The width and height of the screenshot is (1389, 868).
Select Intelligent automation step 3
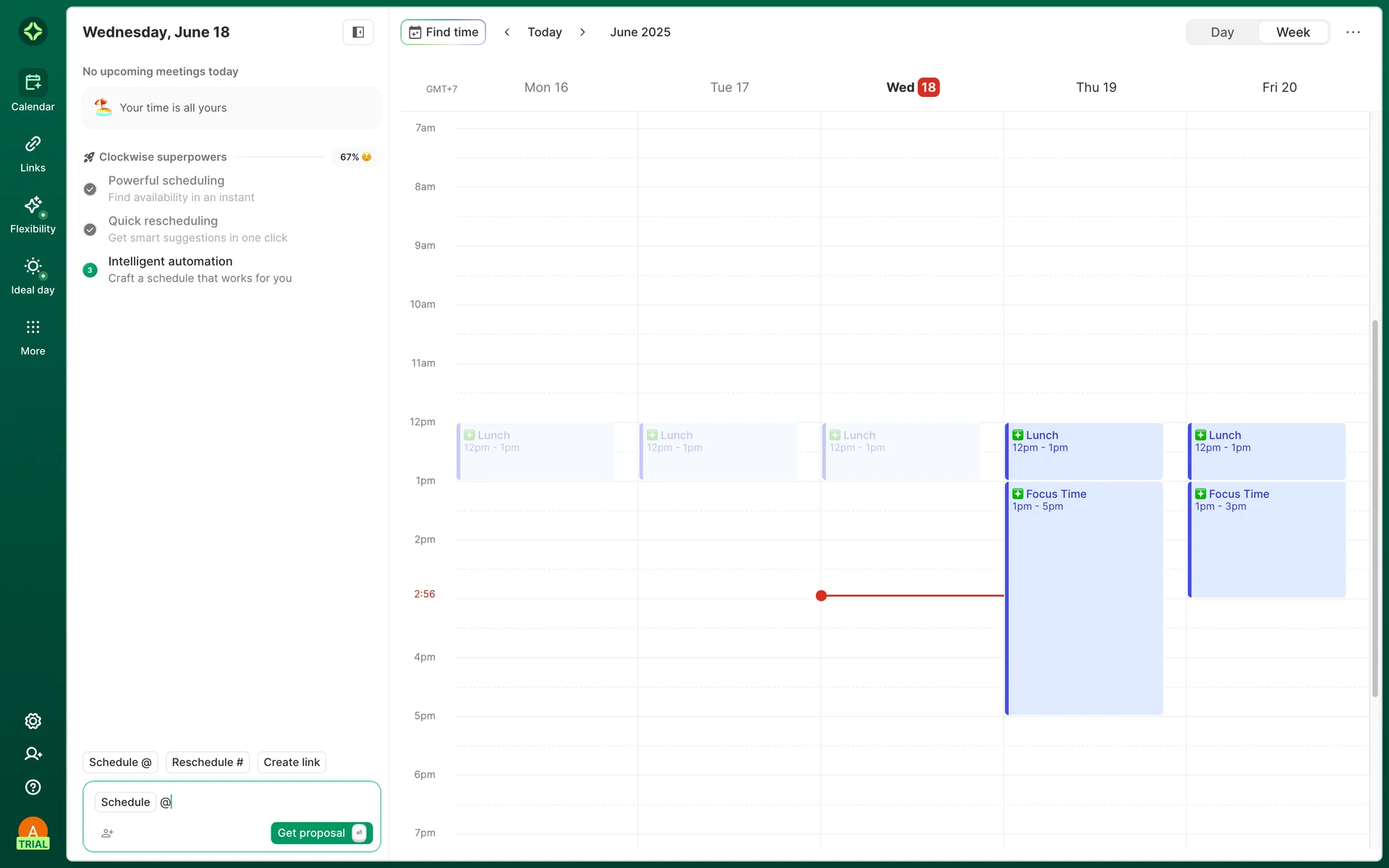[90, 270]
